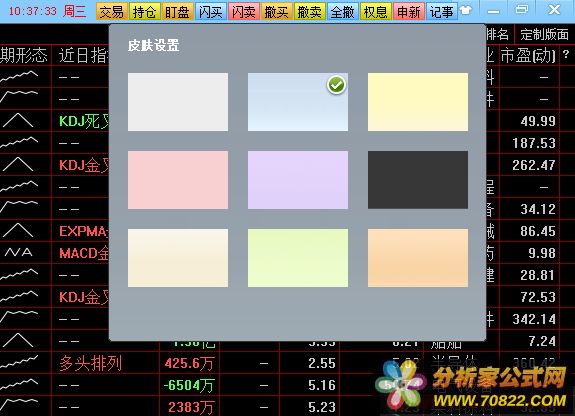Viewport: 575px width, 416px height.
Task: Open the 持仓 positions button
Action: point(144,12)
